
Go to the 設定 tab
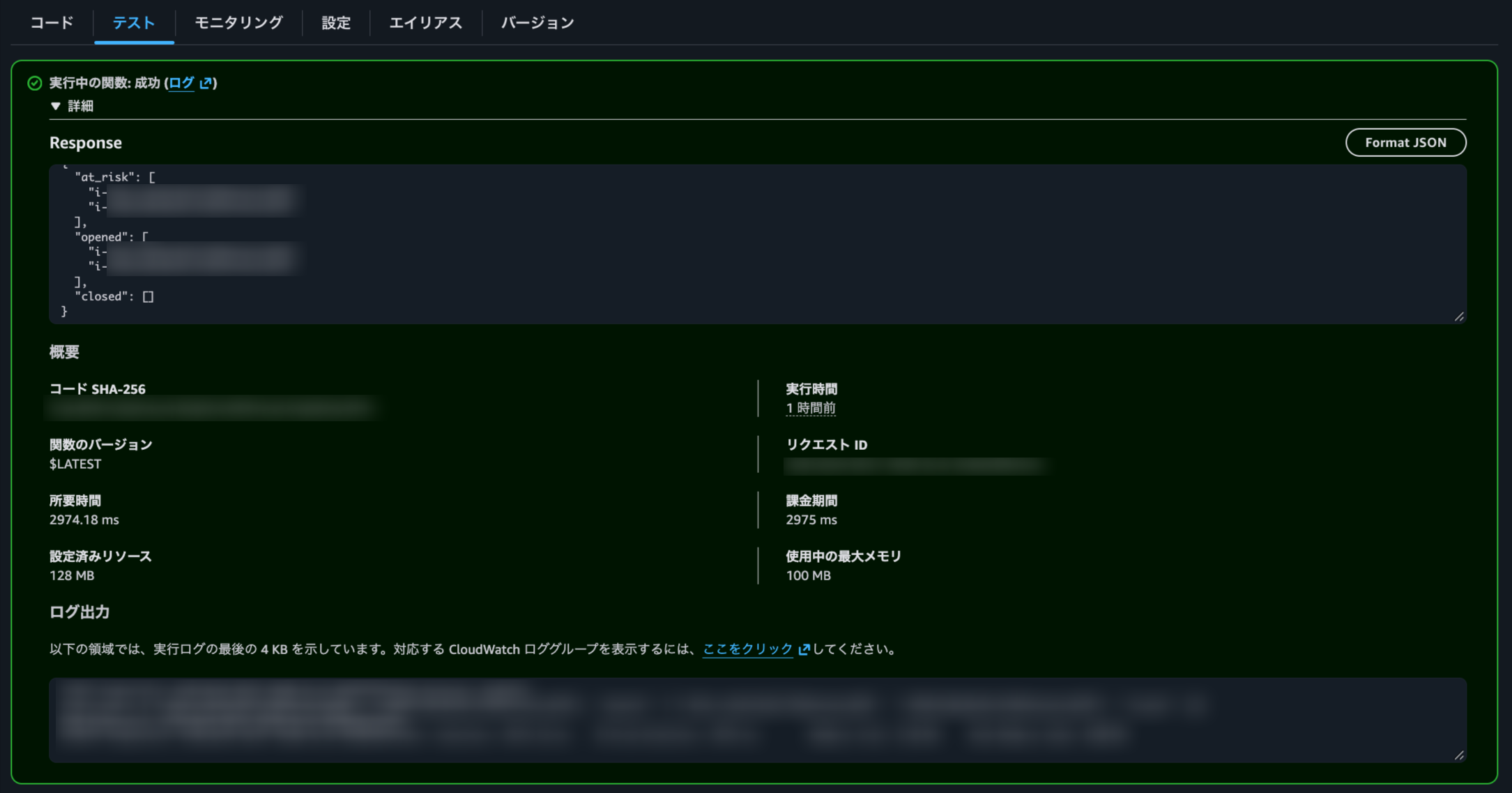pyautogui.click(x=336, y=22)
